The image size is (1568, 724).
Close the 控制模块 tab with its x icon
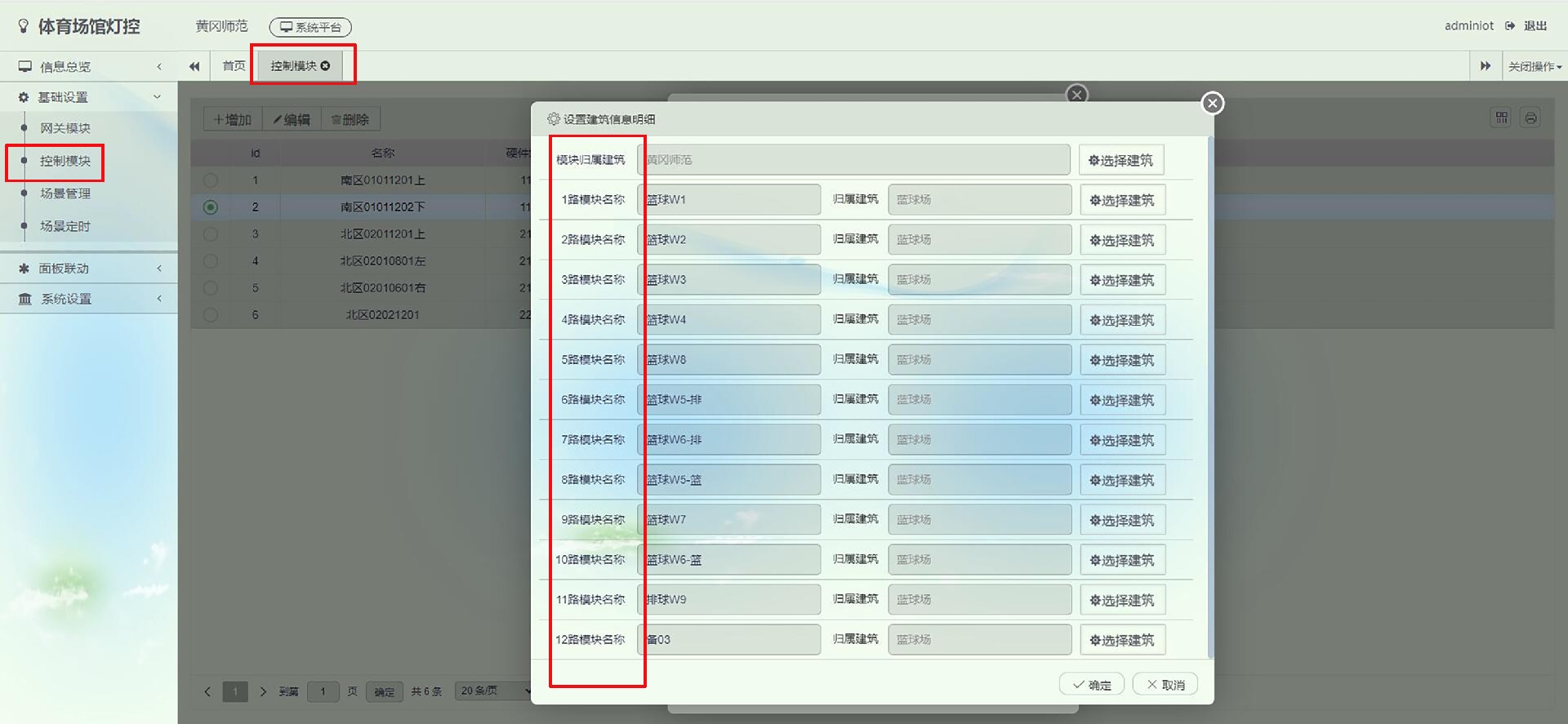click(325, 66)
